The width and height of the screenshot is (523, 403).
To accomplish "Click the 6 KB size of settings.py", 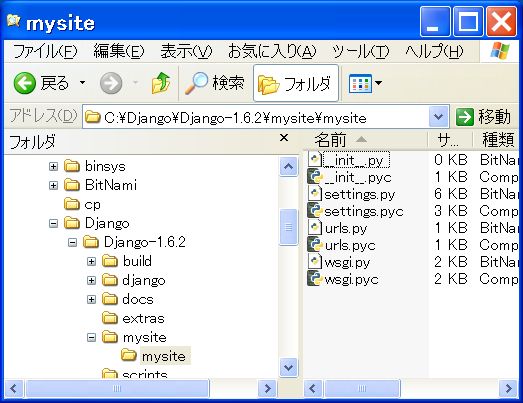I will point(451,193).
